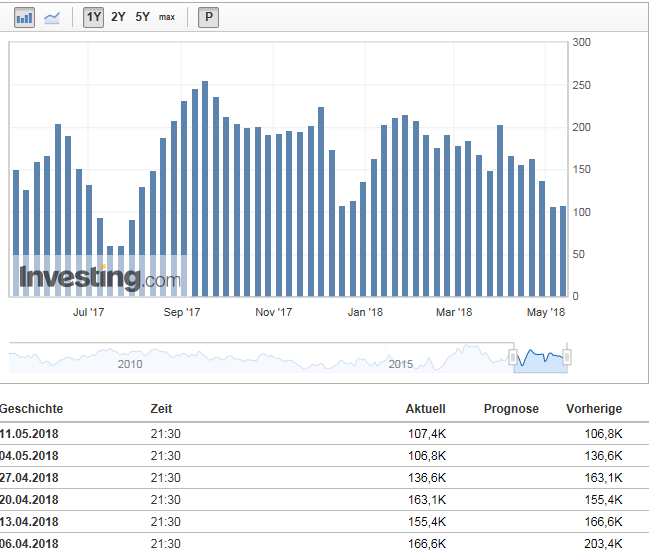650x556 pixels.
Task: Click the Jul '17 axis label
Action: click(88, 312)
